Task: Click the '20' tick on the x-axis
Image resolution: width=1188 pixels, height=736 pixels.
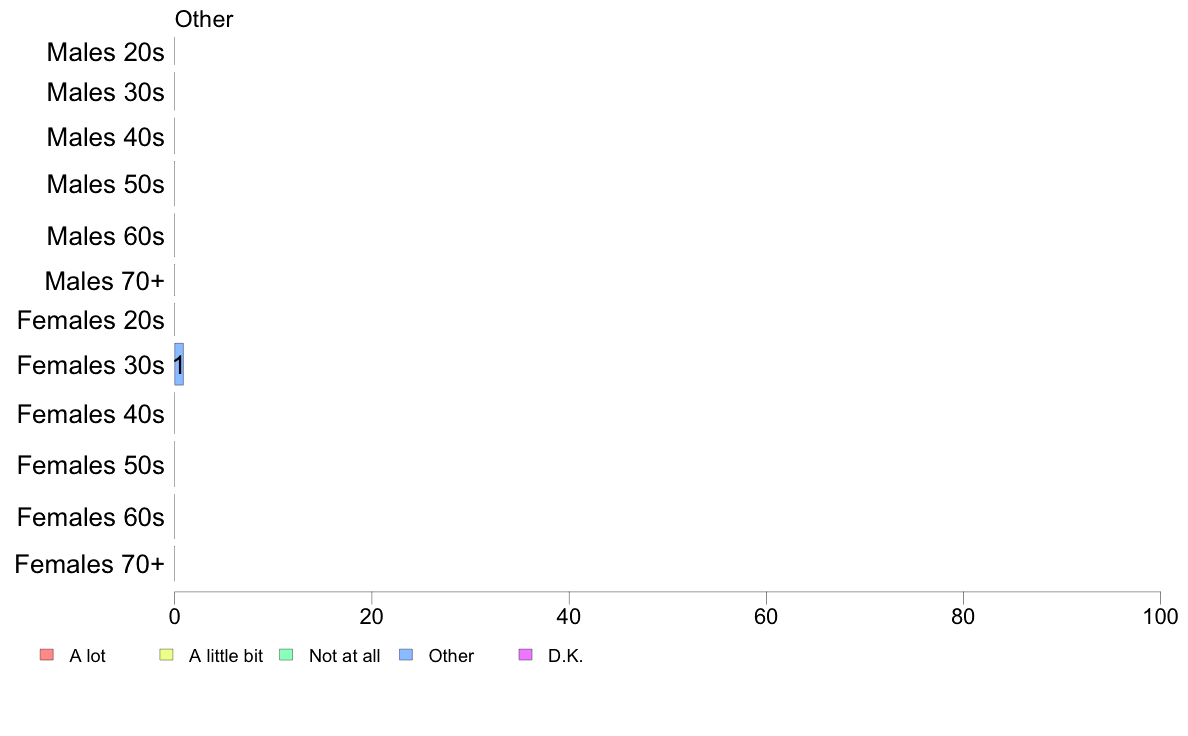Action: (371, 616)
